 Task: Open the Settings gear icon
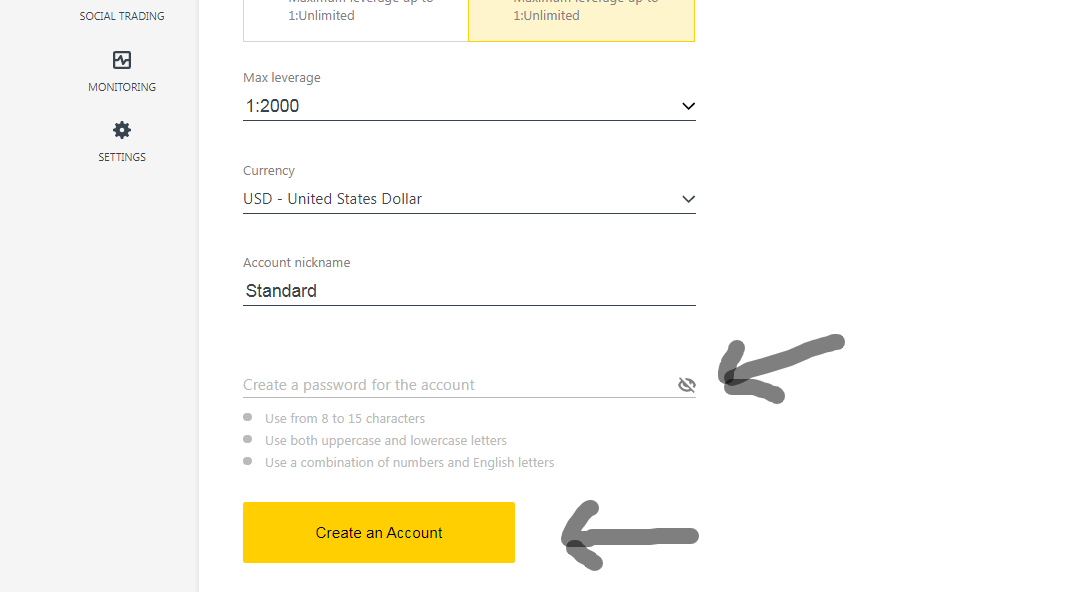click(122, 130)
